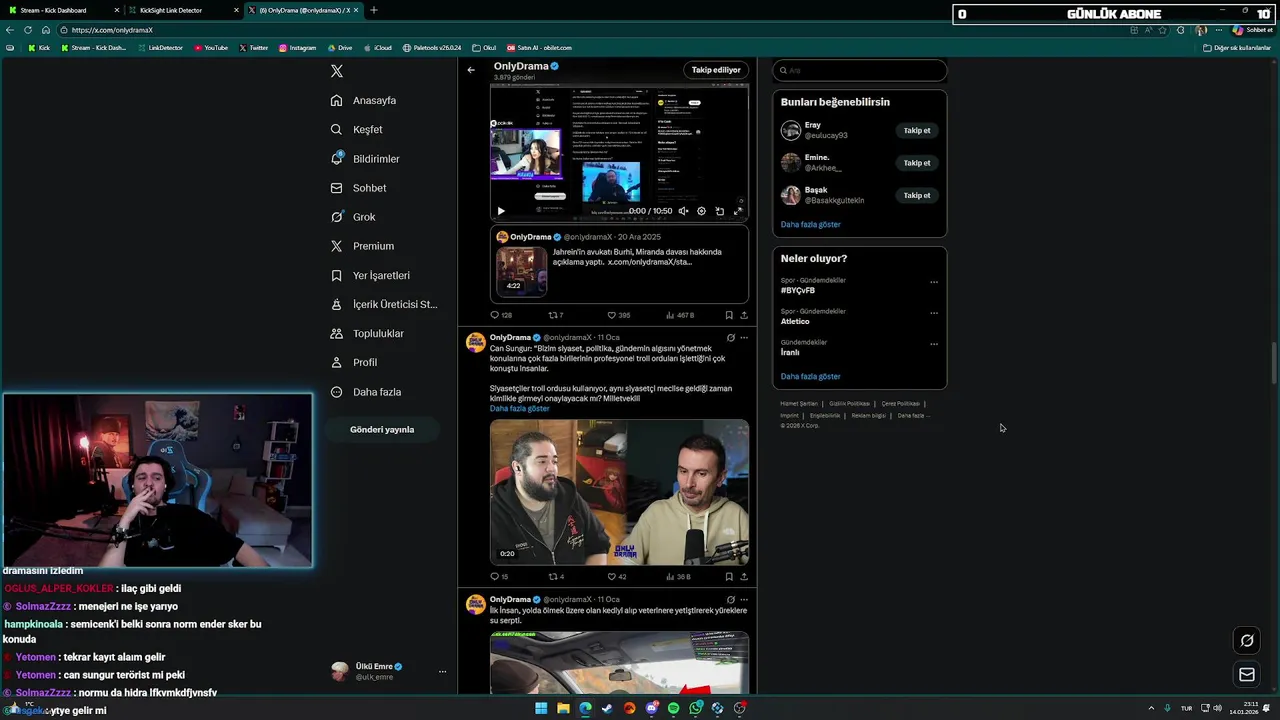Image resolution: width=1280 pixels, height=720 pixels.
Task: Open İçerik Üreticisi Stüdyosu item
Action: 384,304
